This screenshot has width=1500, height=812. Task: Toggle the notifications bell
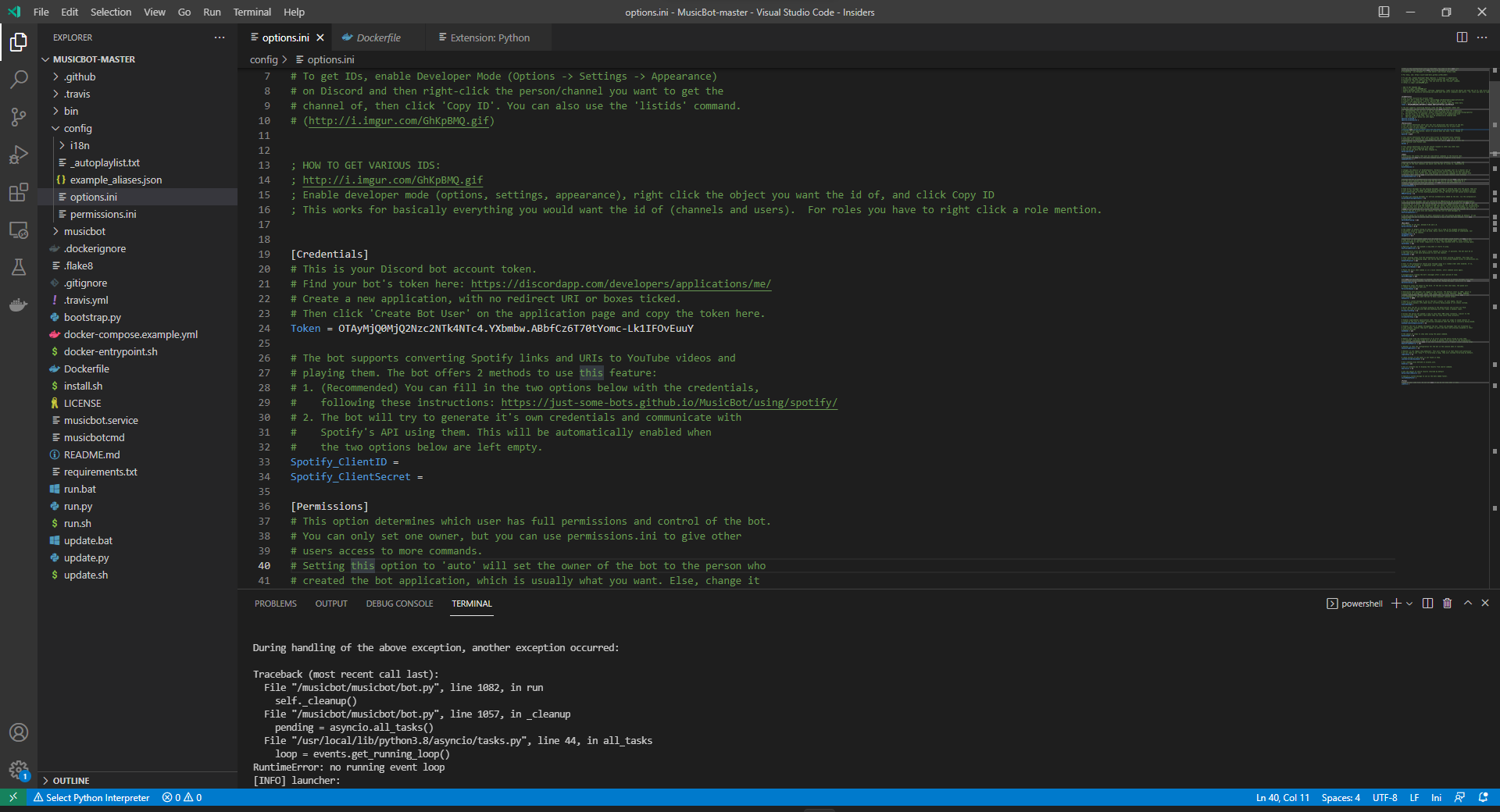pos(1484,797)
